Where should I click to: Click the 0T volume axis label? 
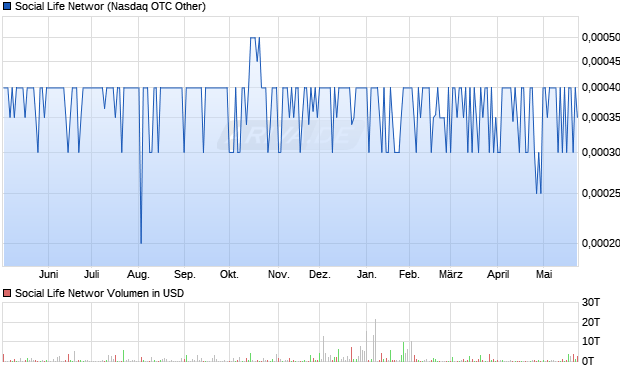click(588, 361)
